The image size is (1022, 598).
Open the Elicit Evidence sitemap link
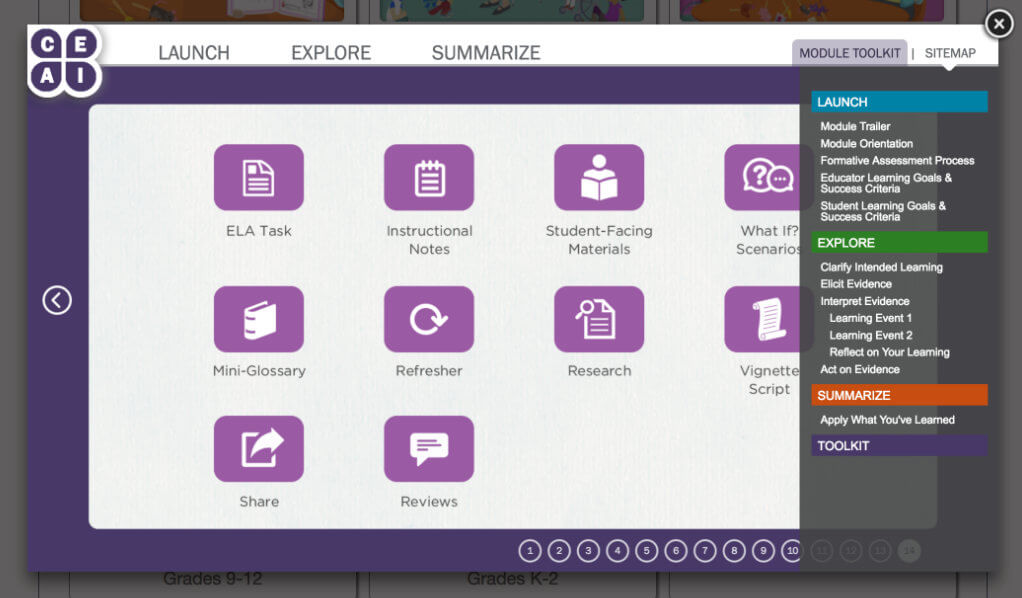[x=856, y=284]
